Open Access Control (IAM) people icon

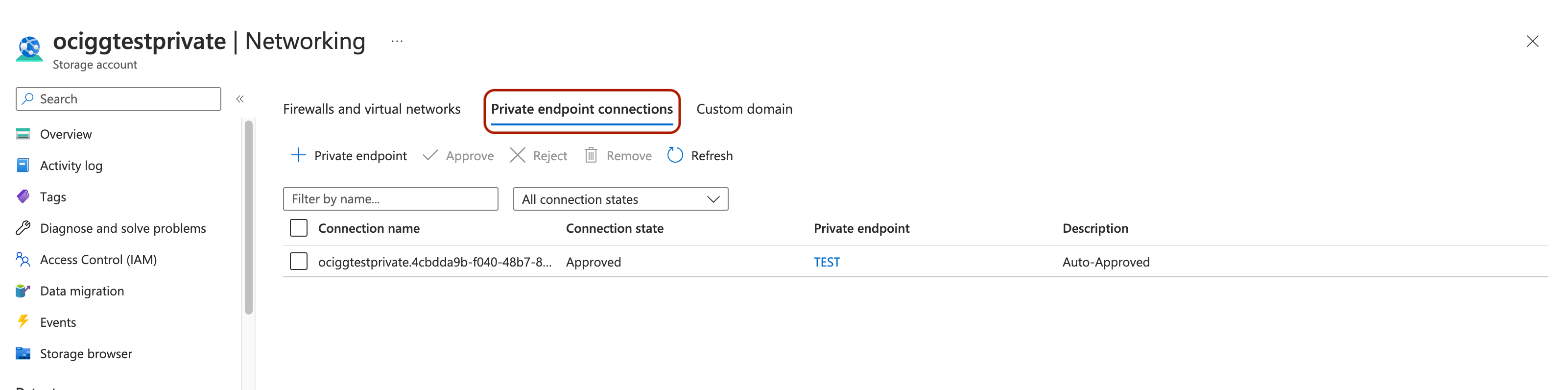(23, 260)
